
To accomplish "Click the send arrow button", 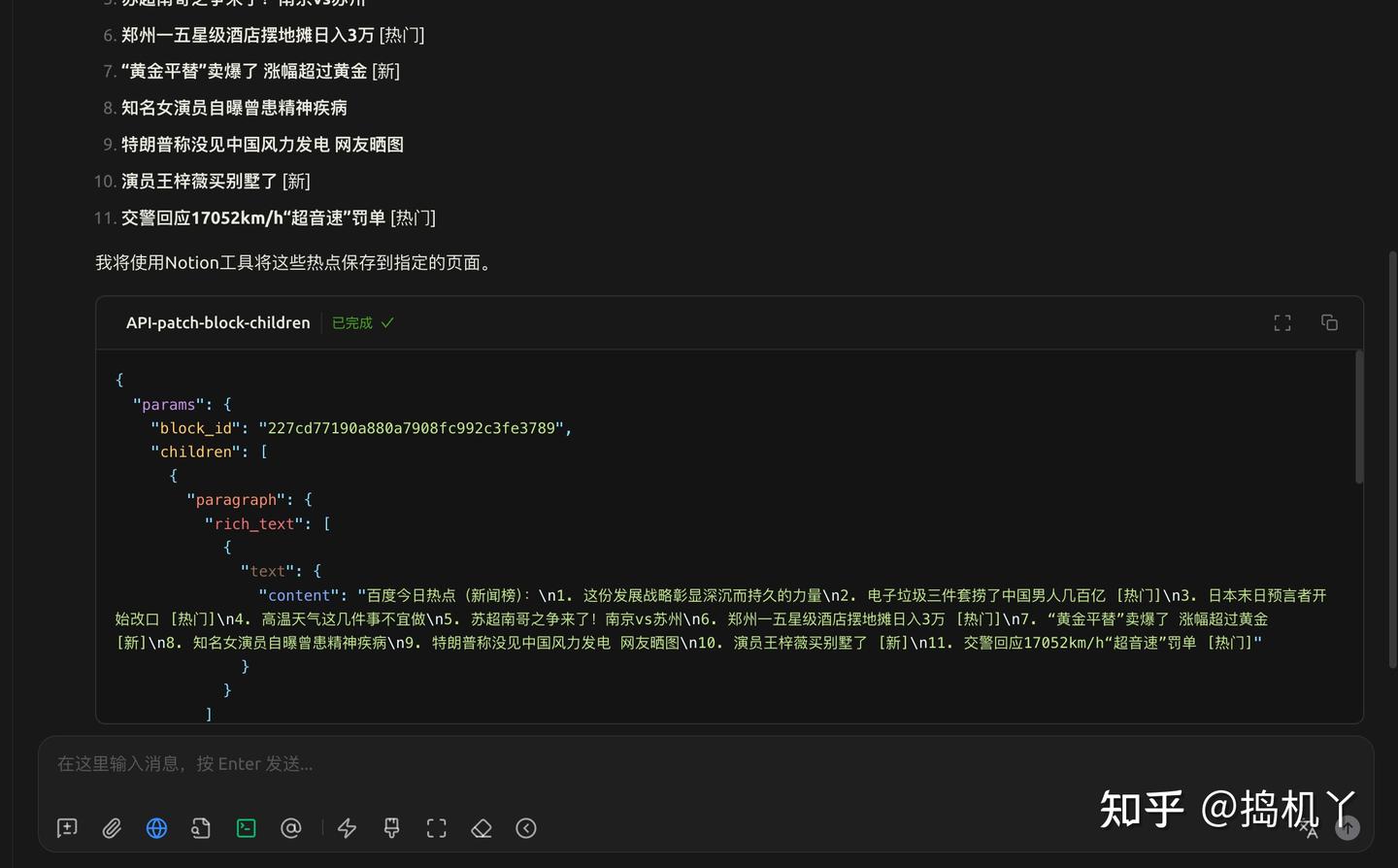I will (x=1348, y=828).
